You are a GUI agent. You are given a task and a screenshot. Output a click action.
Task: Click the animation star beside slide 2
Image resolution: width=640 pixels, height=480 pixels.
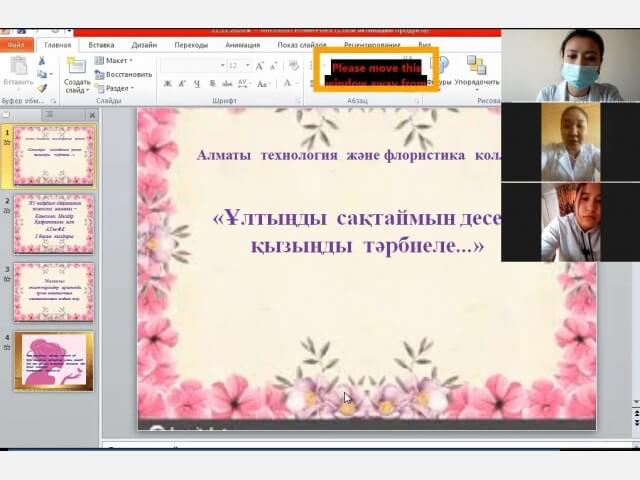point(7,211)
